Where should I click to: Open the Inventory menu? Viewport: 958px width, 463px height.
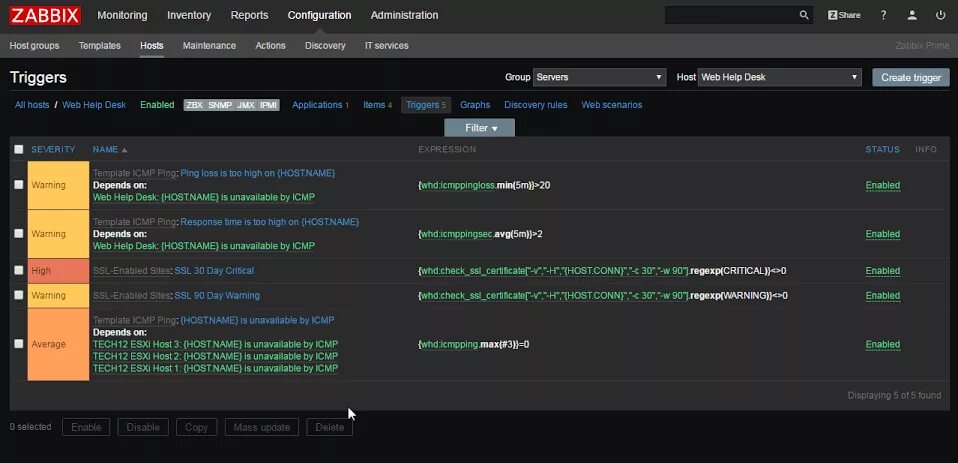(x=189, y=15)
